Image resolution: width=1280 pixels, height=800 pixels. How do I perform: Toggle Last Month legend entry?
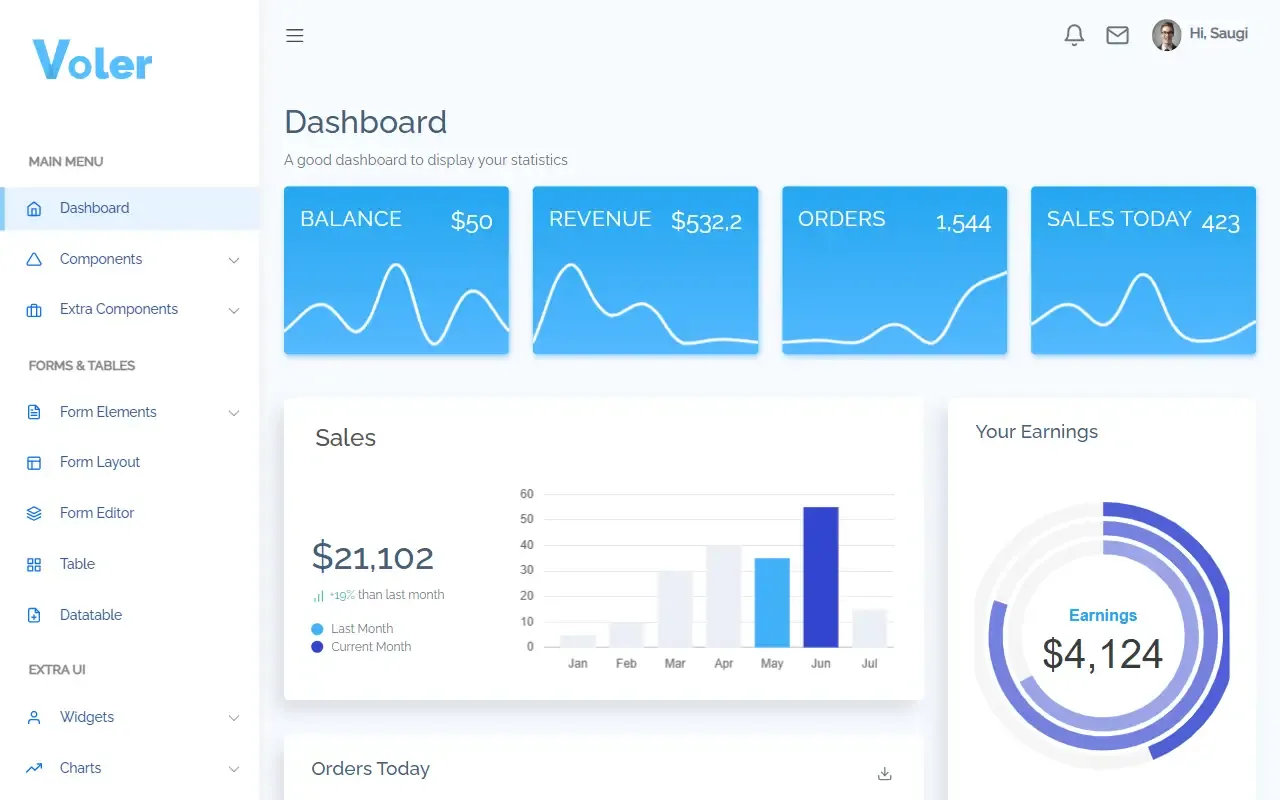(352, 629)
